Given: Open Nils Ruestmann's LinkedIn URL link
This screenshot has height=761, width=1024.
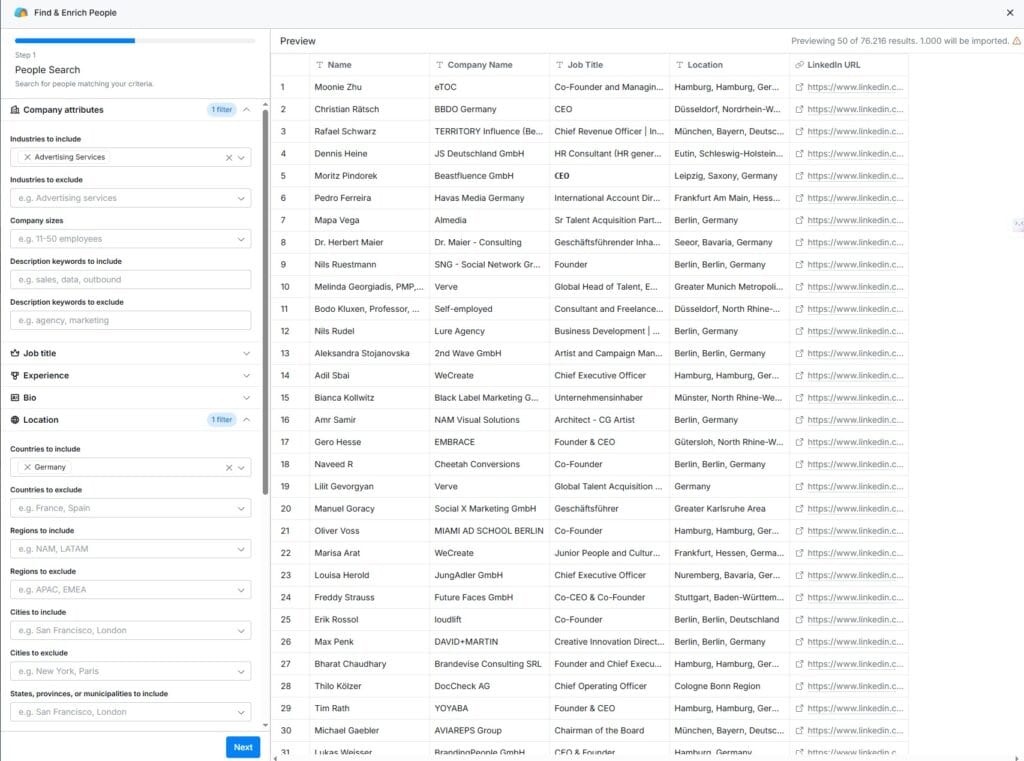Looking at the screenshot, I should 855,265.
